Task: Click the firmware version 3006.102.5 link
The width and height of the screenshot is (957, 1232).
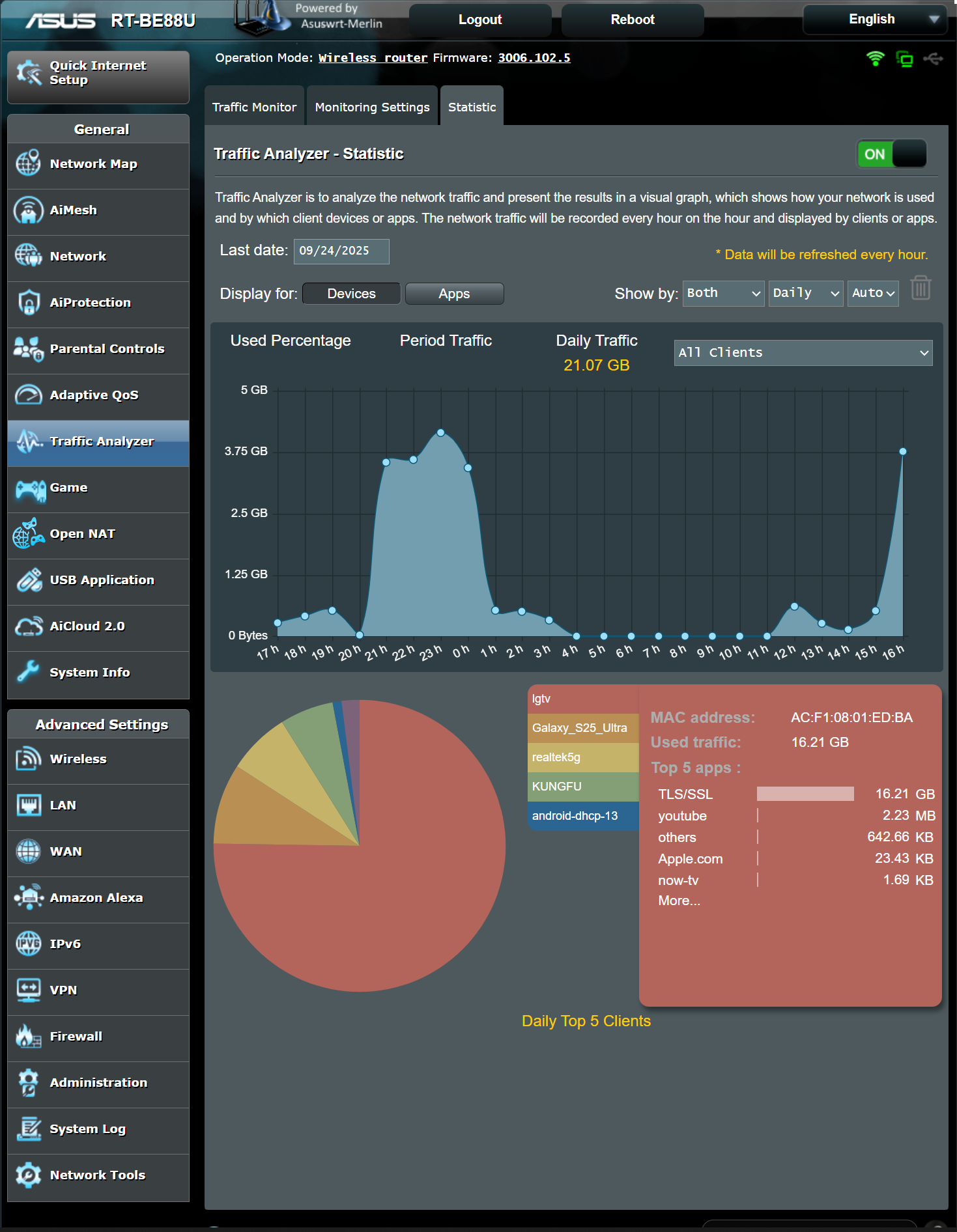Action: (534, 58)
